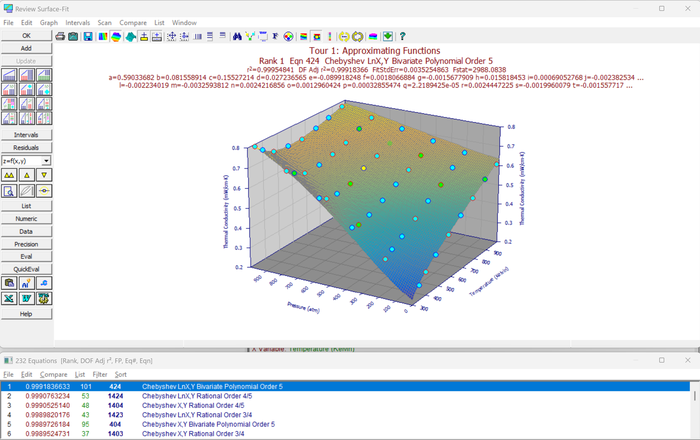The height and width of the screenshot is (440, 700).
Task: Click the single yellow up-triangle button
Action: pos(27,175)
